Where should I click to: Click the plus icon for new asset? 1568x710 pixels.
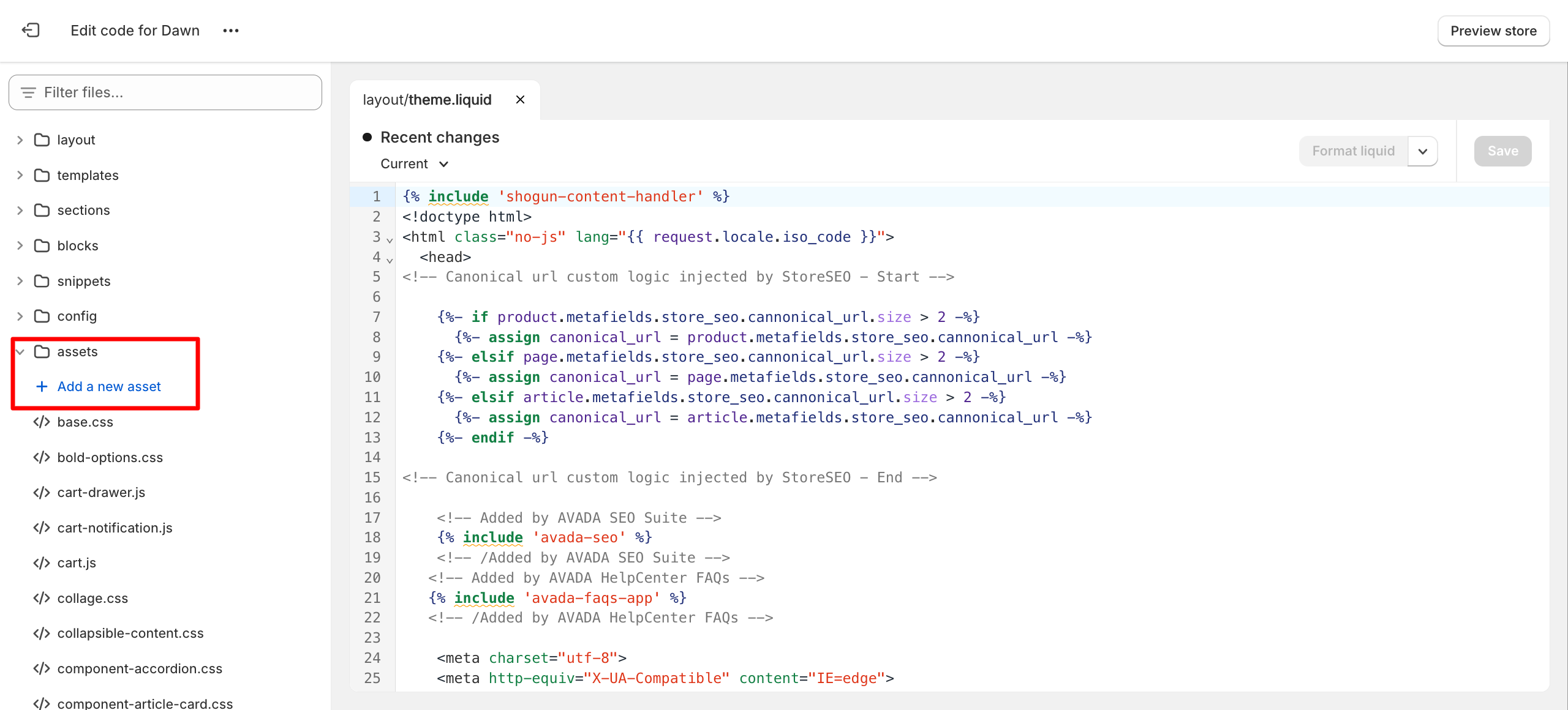pyautogui.click(x=42, y=386)
